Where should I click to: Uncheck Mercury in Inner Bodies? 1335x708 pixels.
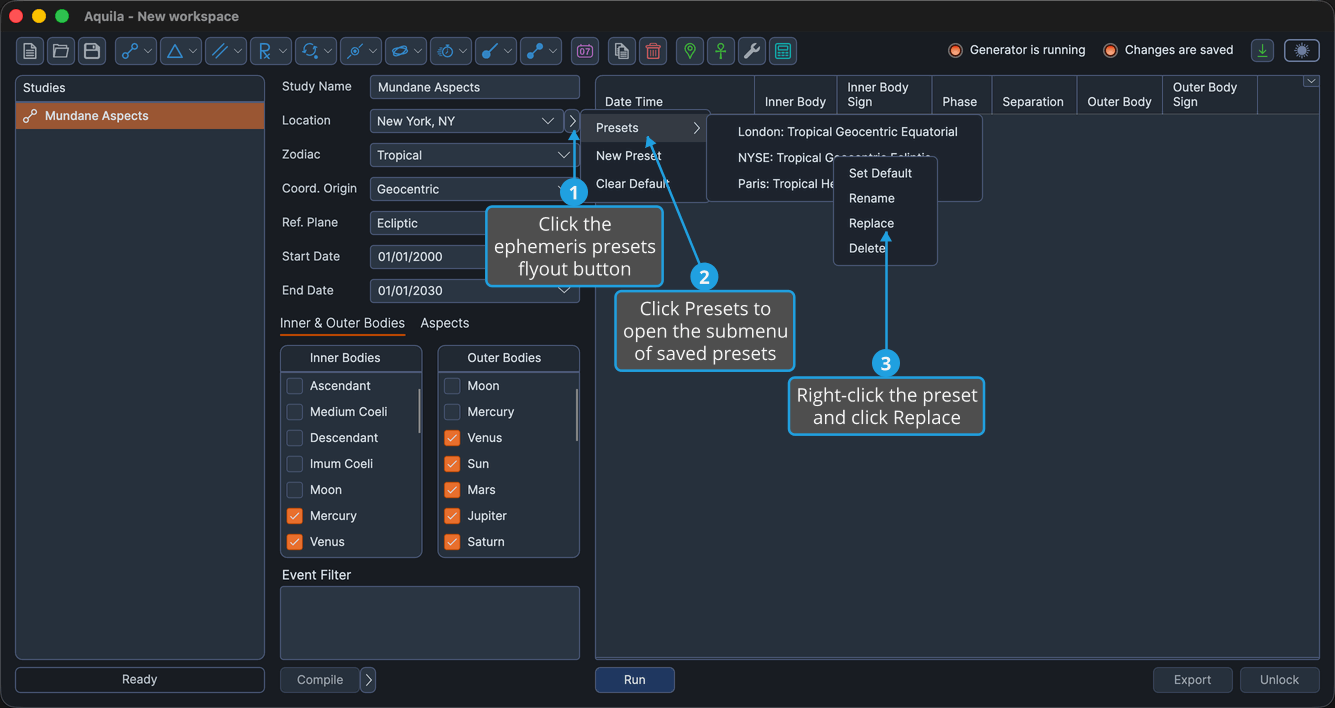[295, 516]
